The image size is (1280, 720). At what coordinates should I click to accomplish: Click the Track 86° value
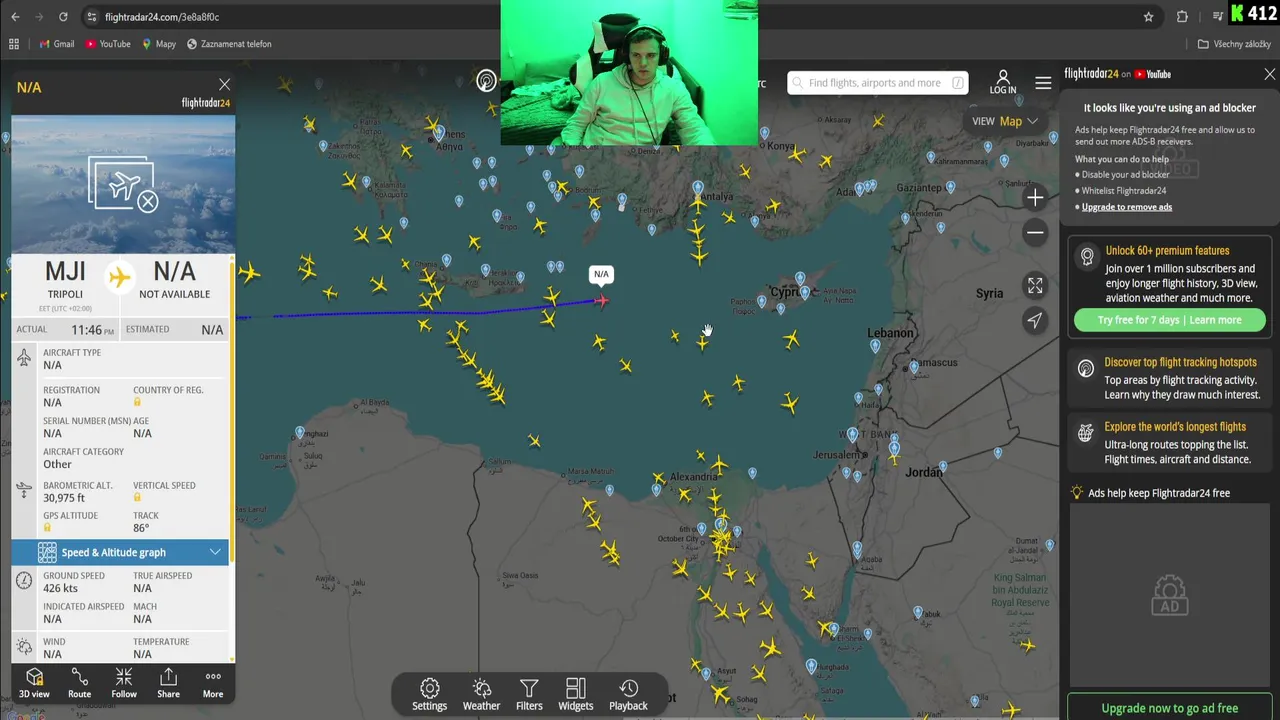(x=141, y=528)
